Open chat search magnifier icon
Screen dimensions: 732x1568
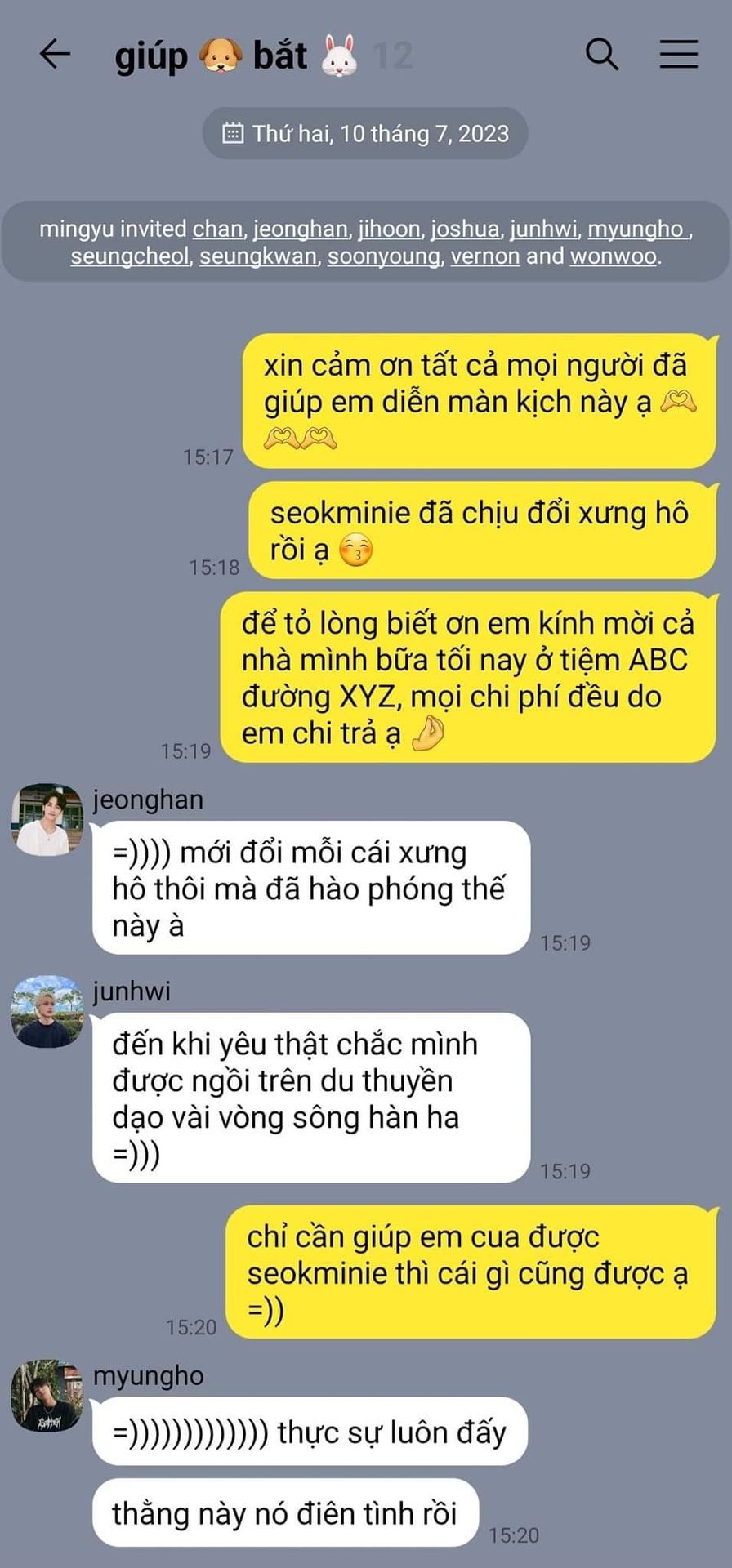click(602, 54)
